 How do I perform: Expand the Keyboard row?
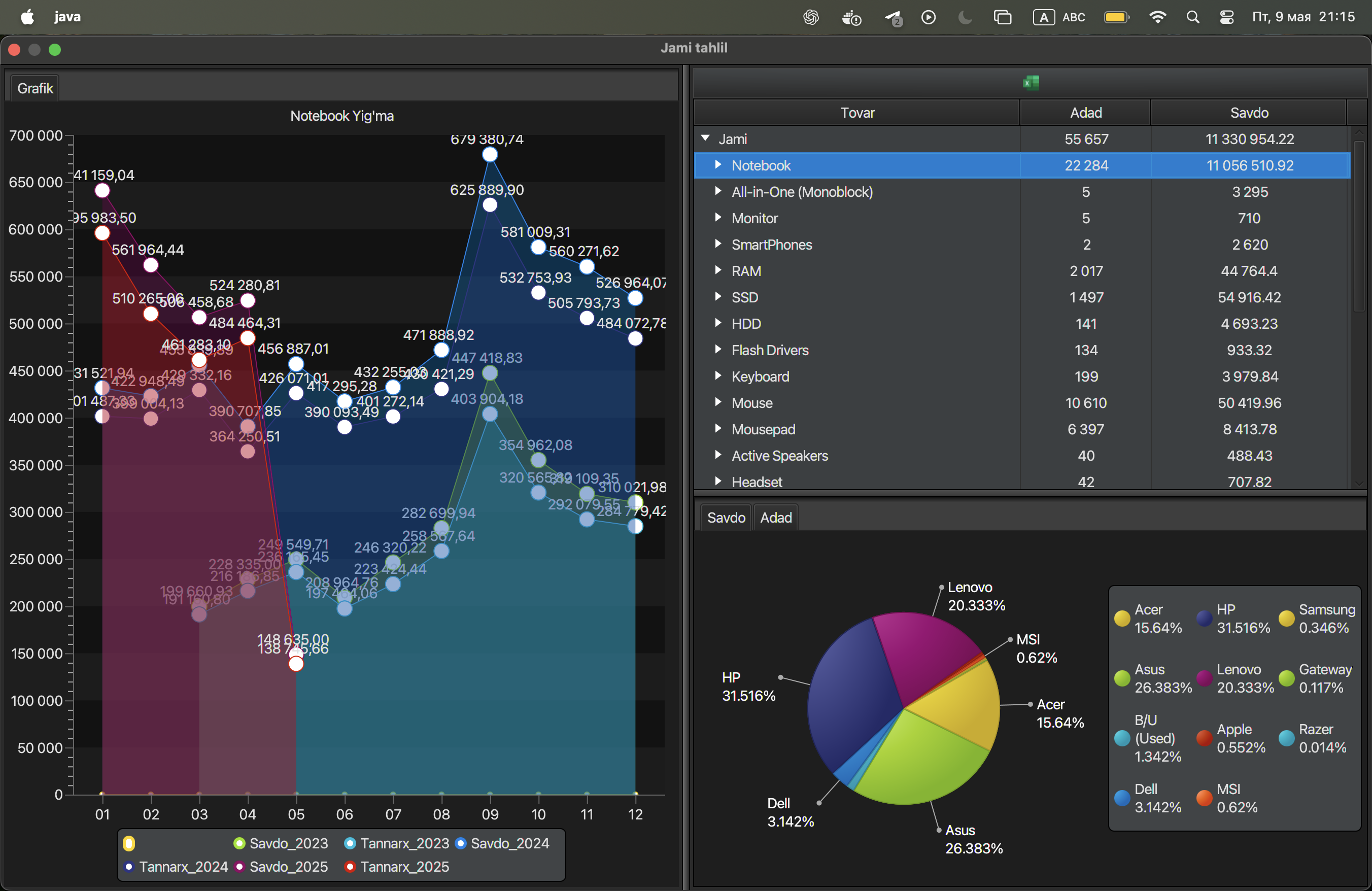click(717, 376)
